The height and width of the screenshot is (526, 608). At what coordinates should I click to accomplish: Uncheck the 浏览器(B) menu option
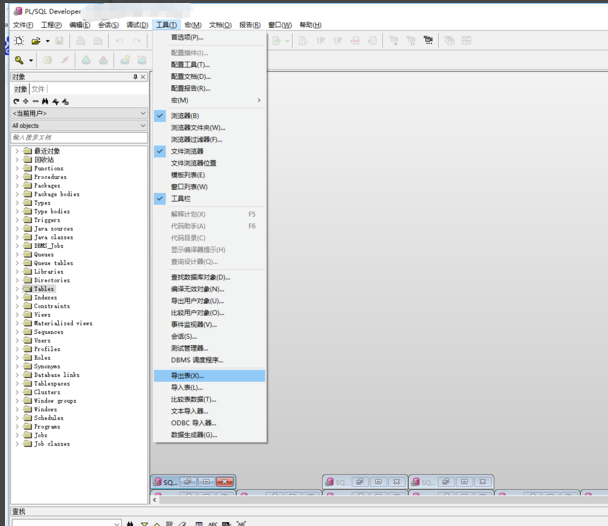click(184, 116)
